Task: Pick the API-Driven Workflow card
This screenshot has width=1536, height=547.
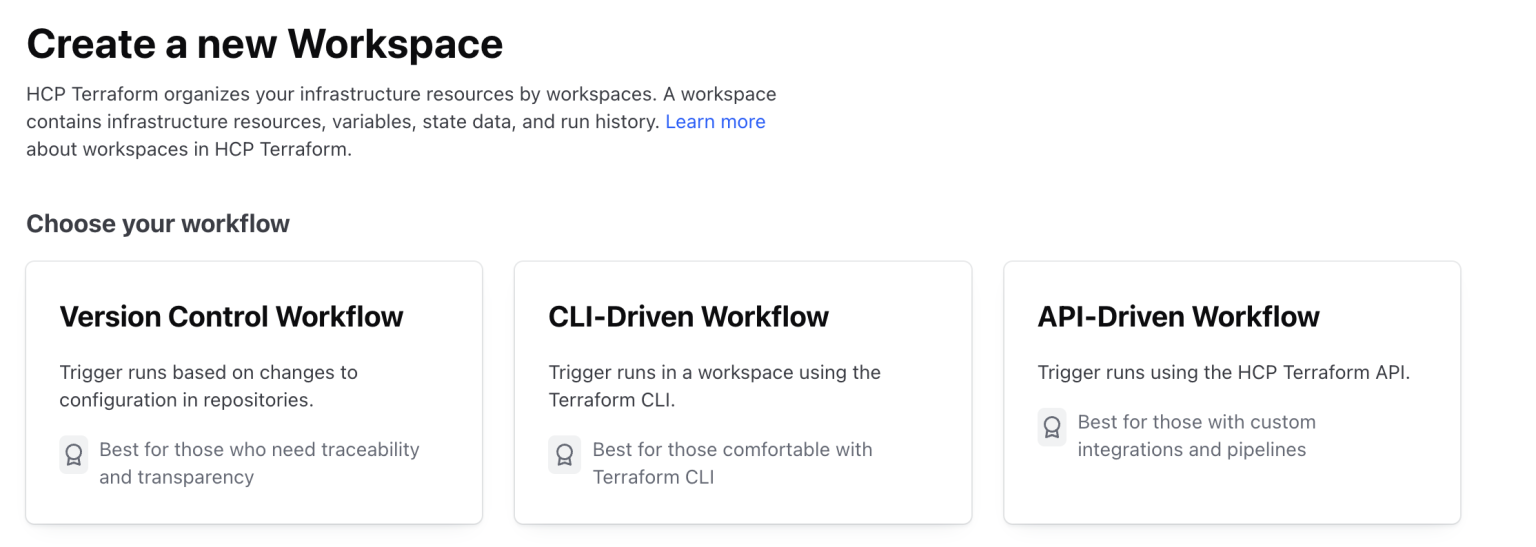Action: click(x=1232, y=392)
